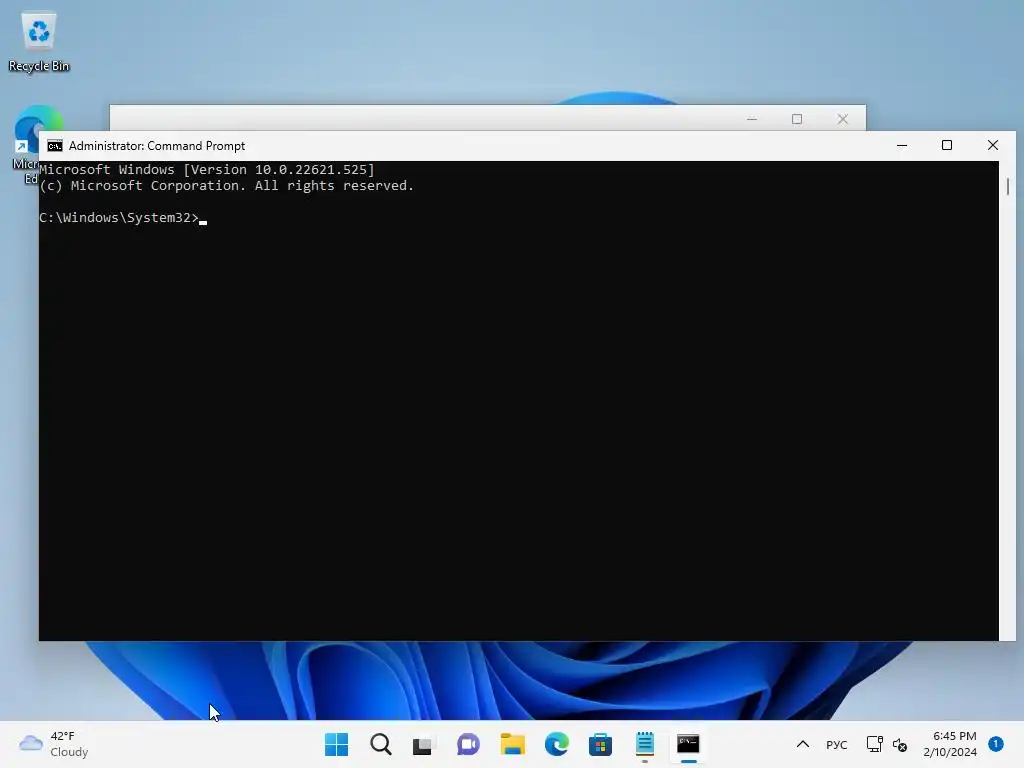Click the Microsoft Windows version text line
This screenshot has width=1024, height=768.
tap(207, 170)
